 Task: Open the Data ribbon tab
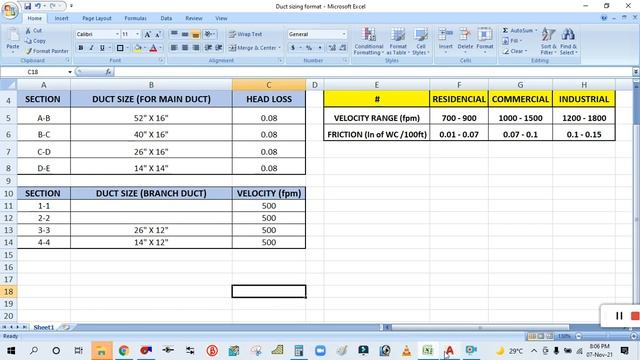[x=166, y=18]
